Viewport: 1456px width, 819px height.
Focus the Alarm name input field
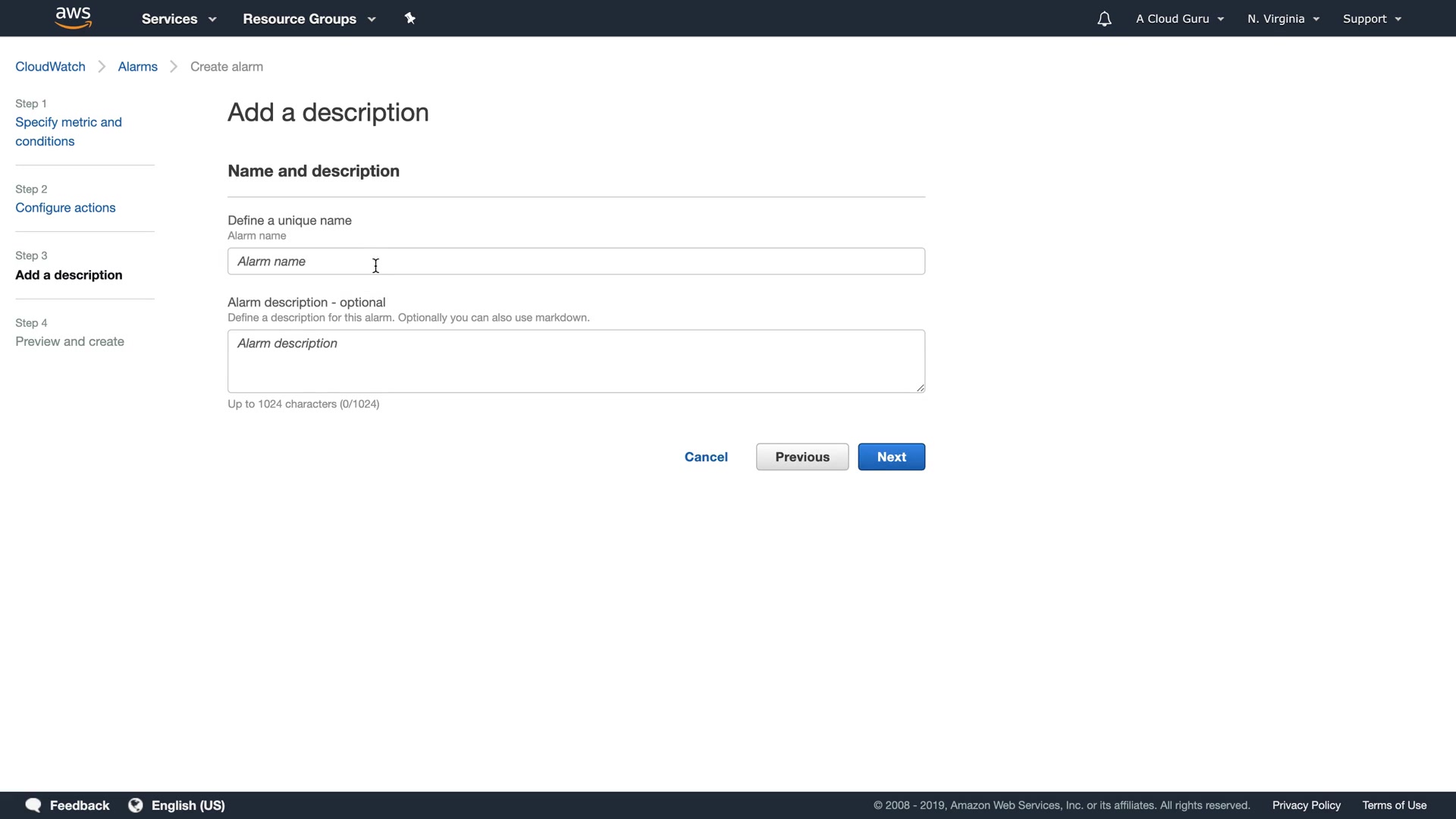click(576, 262)
